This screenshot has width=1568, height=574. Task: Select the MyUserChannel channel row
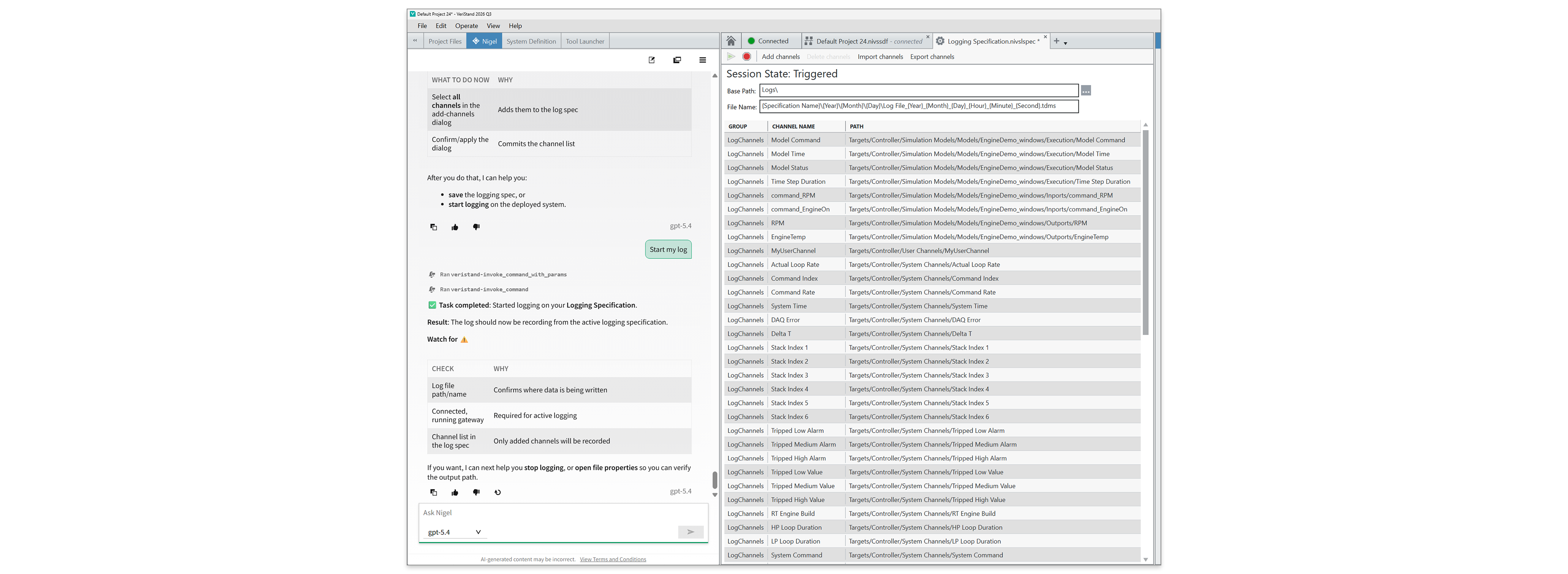click(x=933, y=251)
